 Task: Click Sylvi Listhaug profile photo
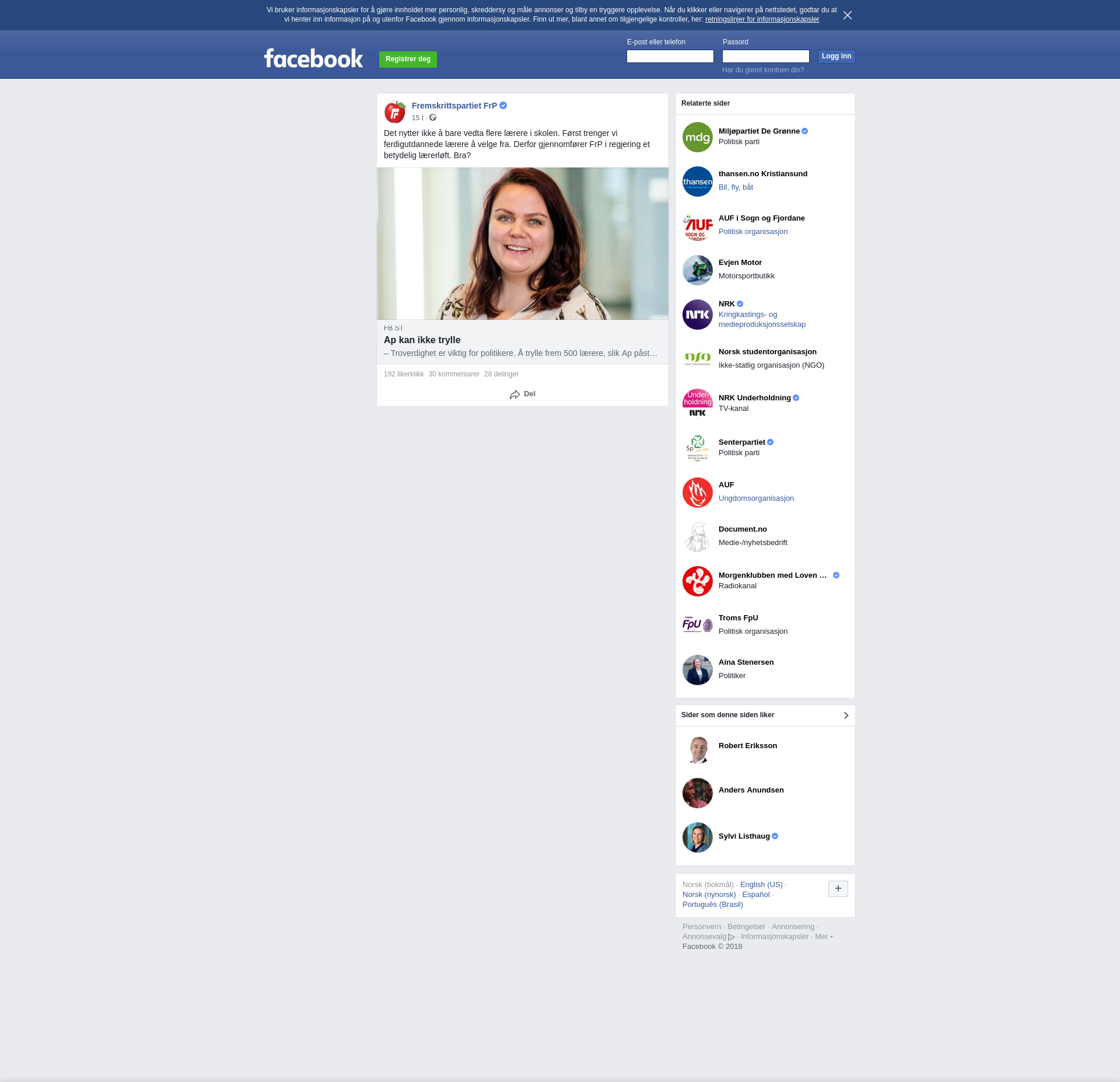tap(698, 837)
